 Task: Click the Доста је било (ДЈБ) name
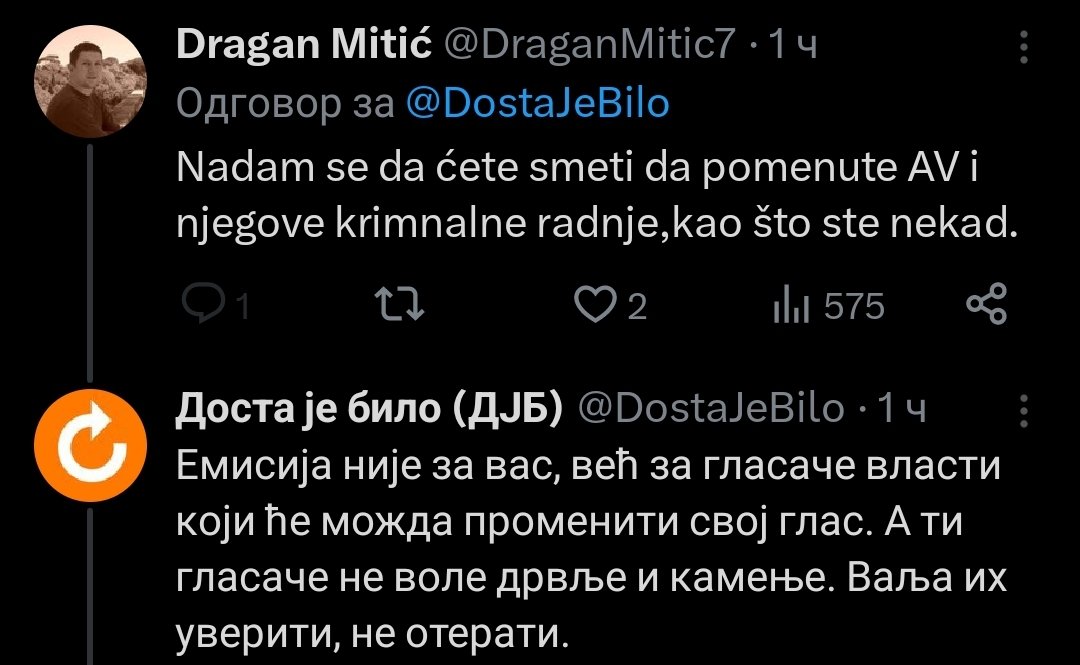[369, 408]
